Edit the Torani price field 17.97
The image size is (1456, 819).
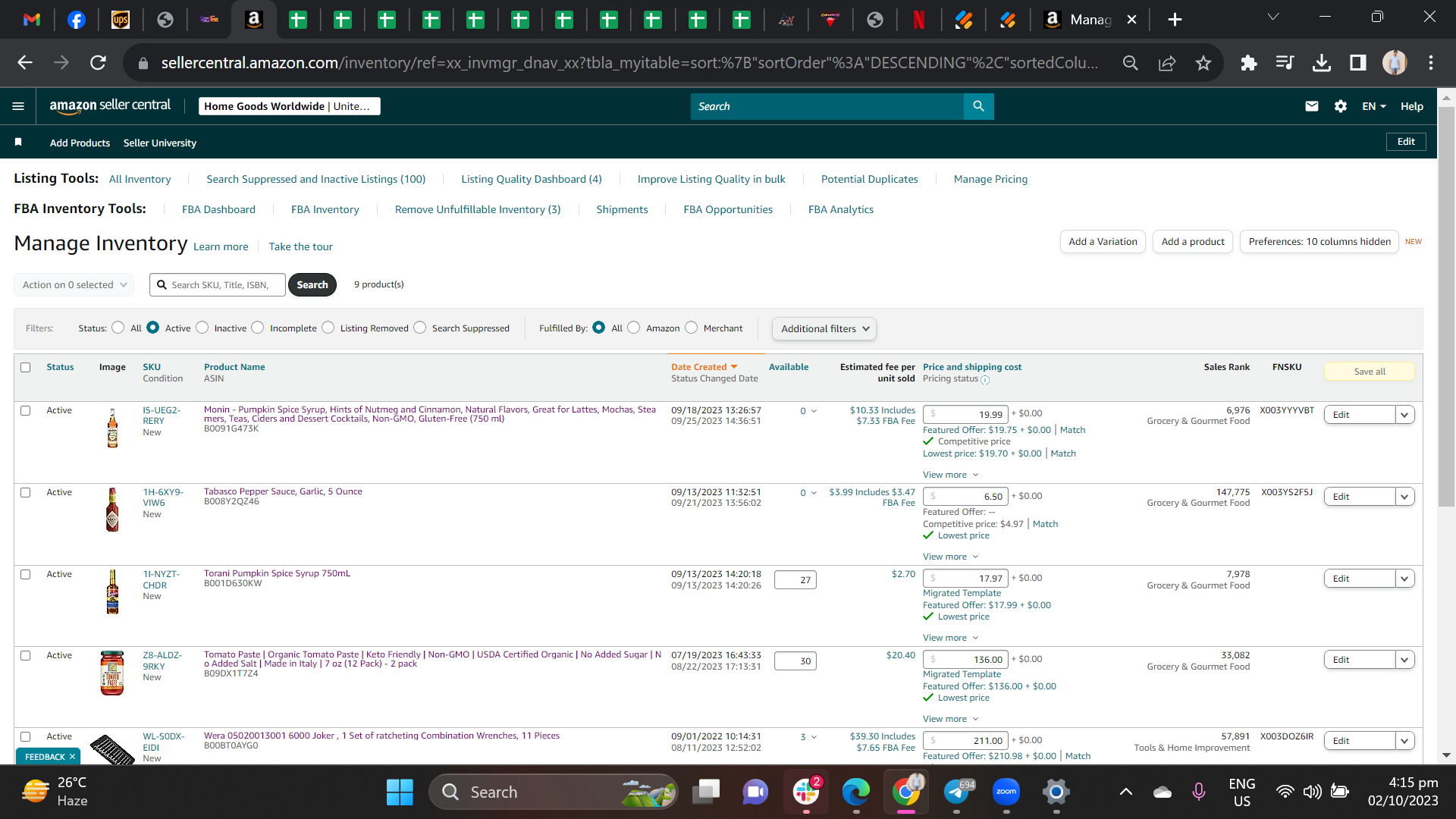965,578
